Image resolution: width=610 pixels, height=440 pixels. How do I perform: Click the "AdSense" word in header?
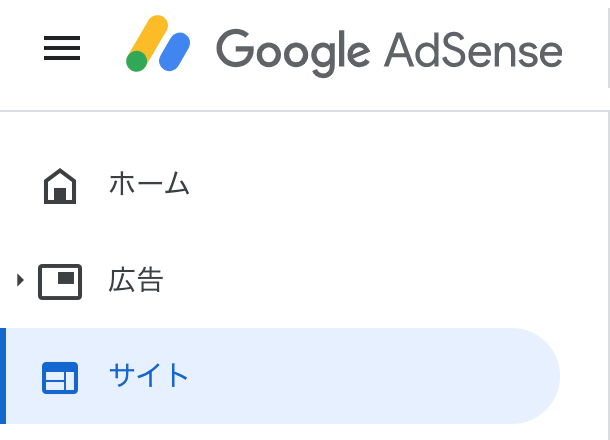tap(473, 51)
